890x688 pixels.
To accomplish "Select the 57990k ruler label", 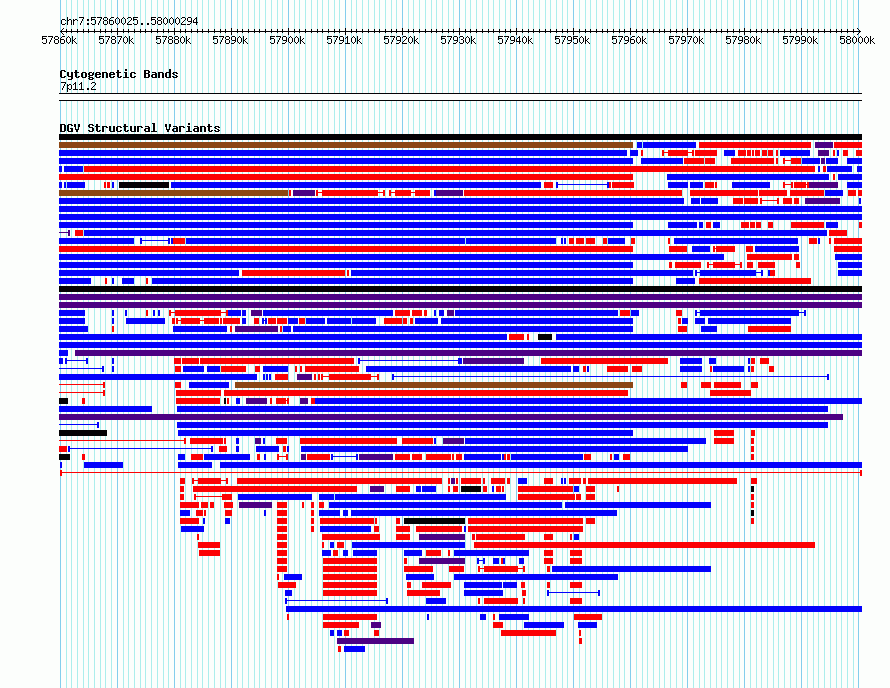I will click(x=800, y=40).
